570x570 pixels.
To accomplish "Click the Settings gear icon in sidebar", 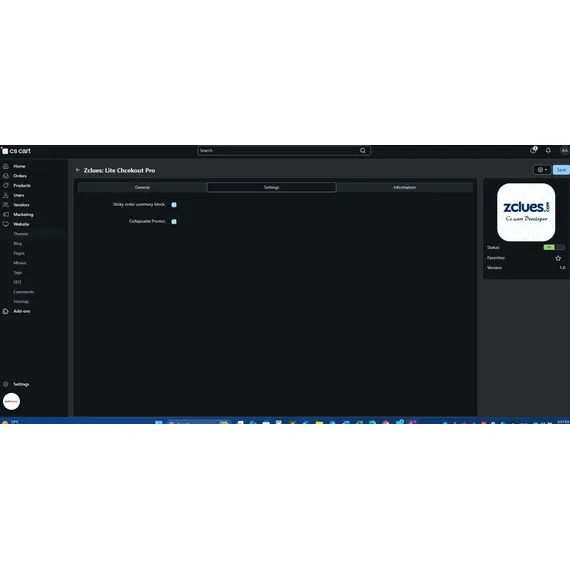I will pyautogui.click(x=6, y=384).
